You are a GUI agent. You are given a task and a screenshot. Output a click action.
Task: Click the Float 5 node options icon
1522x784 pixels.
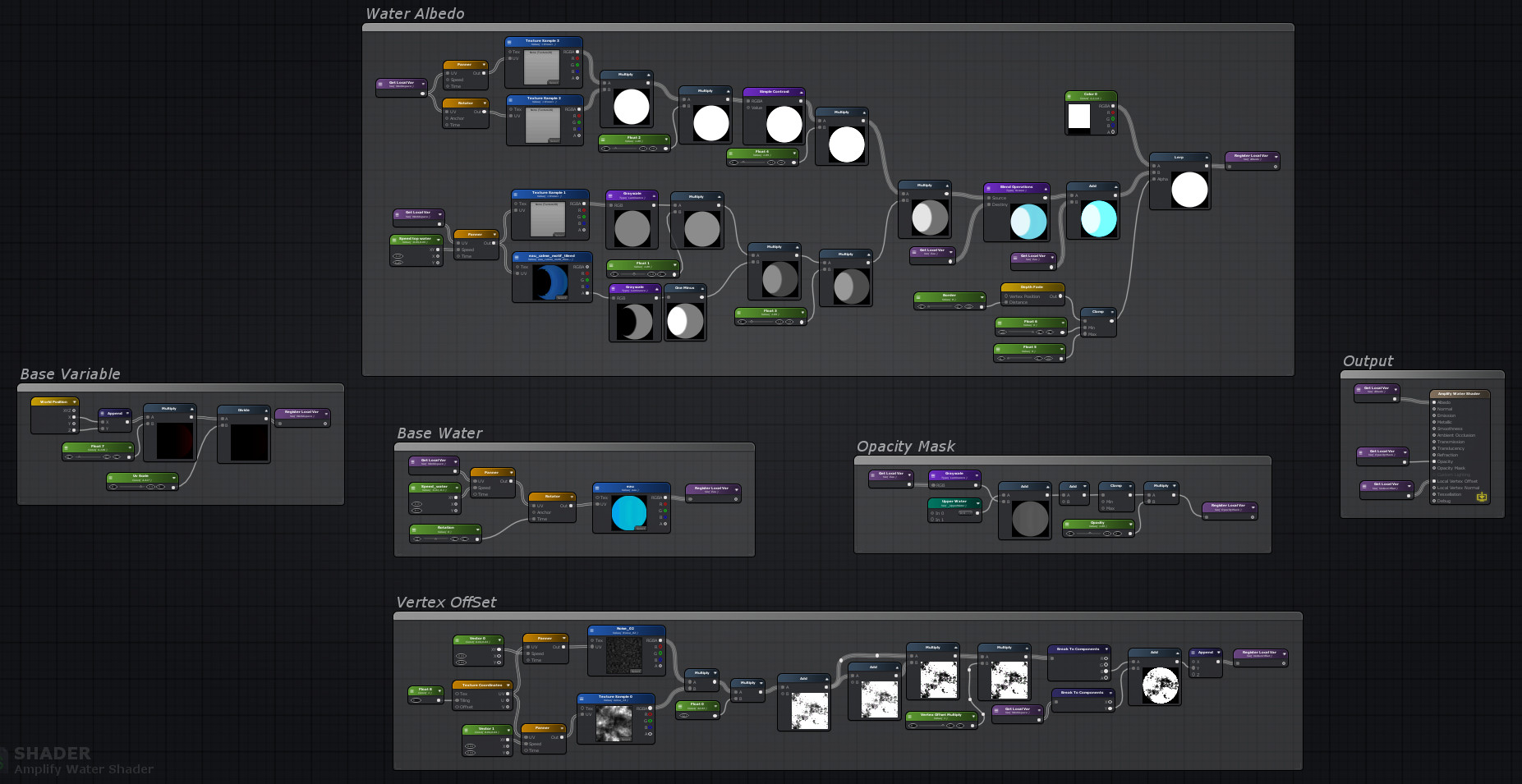click(998, 349)
